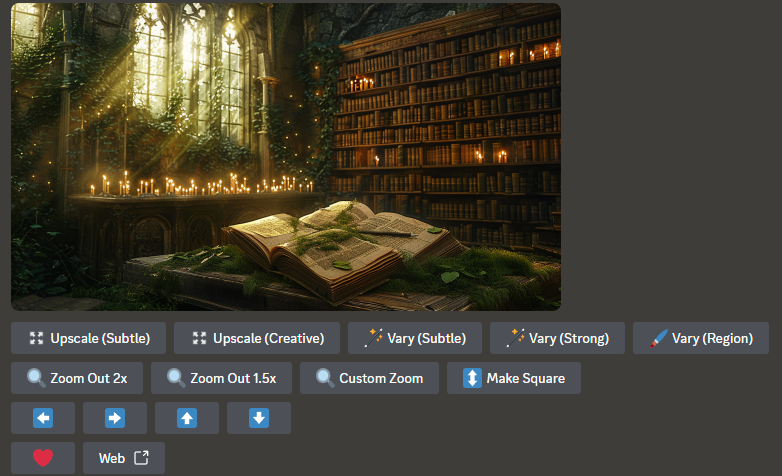Click the Vary (Region) text label
The image size is (782, 476).
click(712, 338)
